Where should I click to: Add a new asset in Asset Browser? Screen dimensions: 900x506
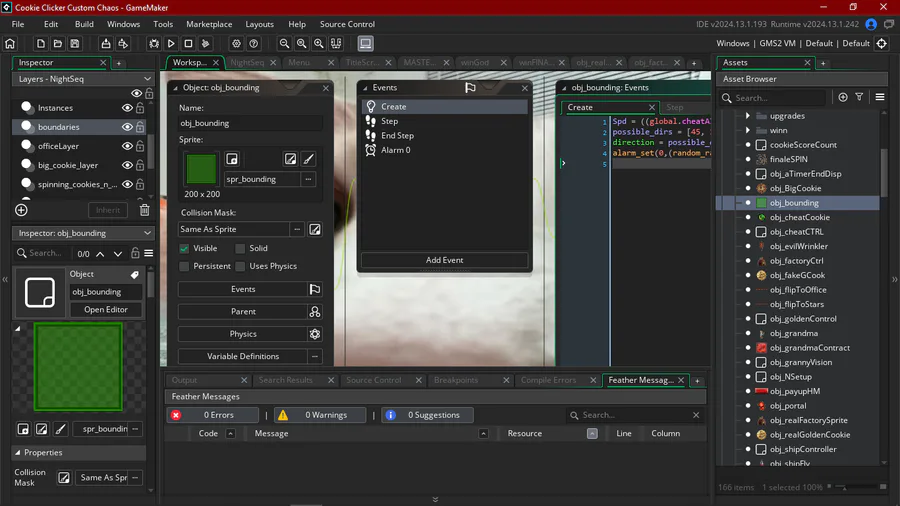pyautogui.click(x=843, y=98)
